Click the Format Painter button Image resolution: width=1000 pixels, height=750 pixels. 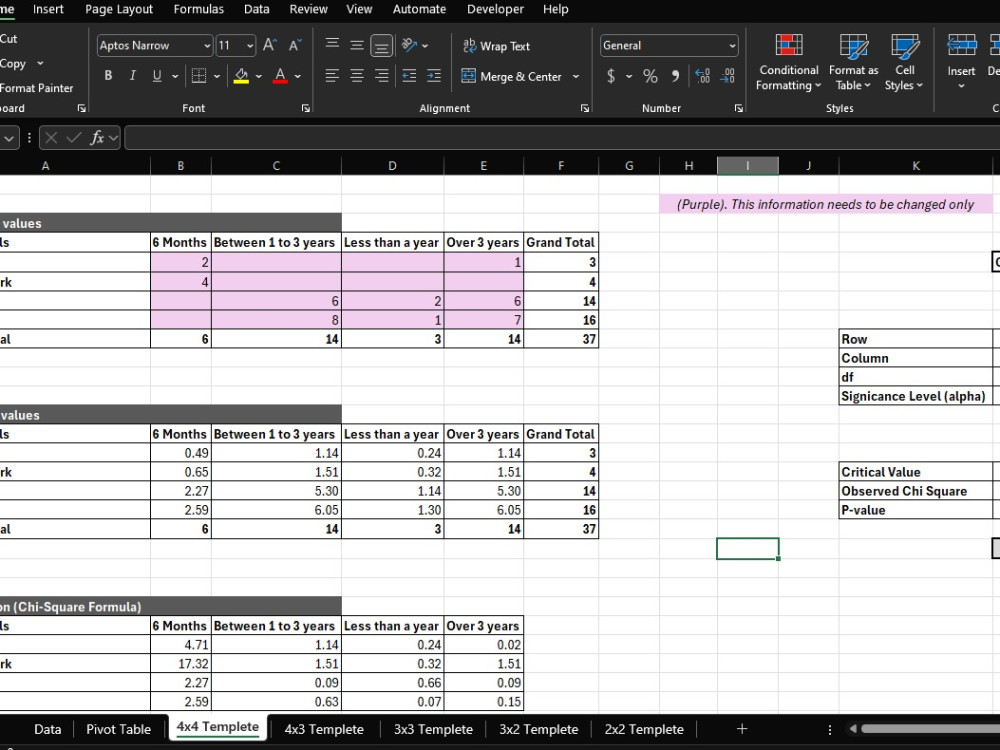click(35, 88)
